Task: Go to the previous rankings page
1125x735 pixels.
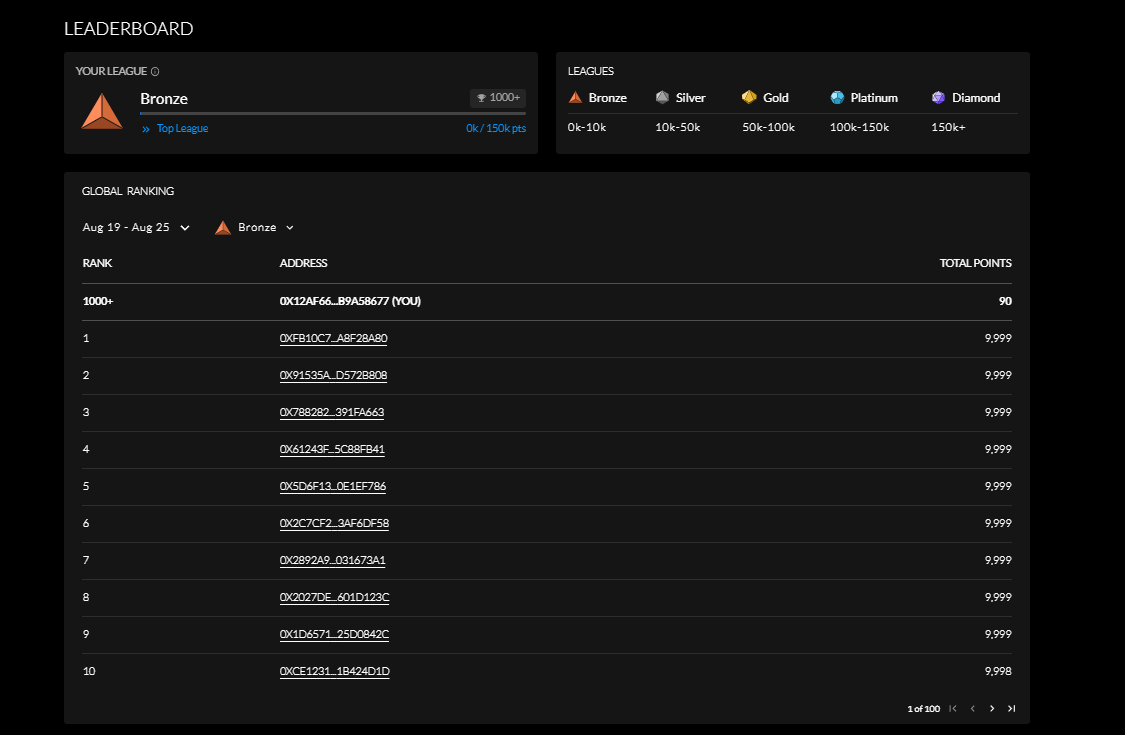Action: 972,708
